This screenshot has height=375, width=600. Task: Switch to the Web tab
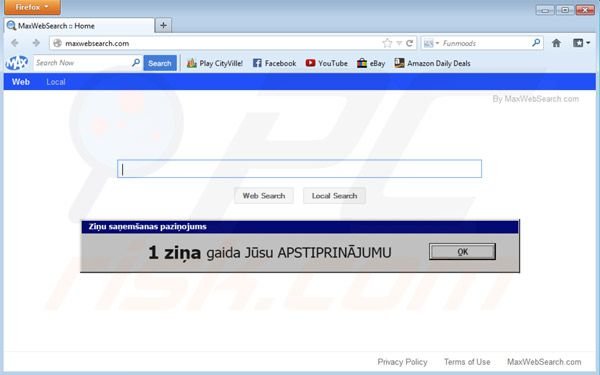click(x=21, y=82)
